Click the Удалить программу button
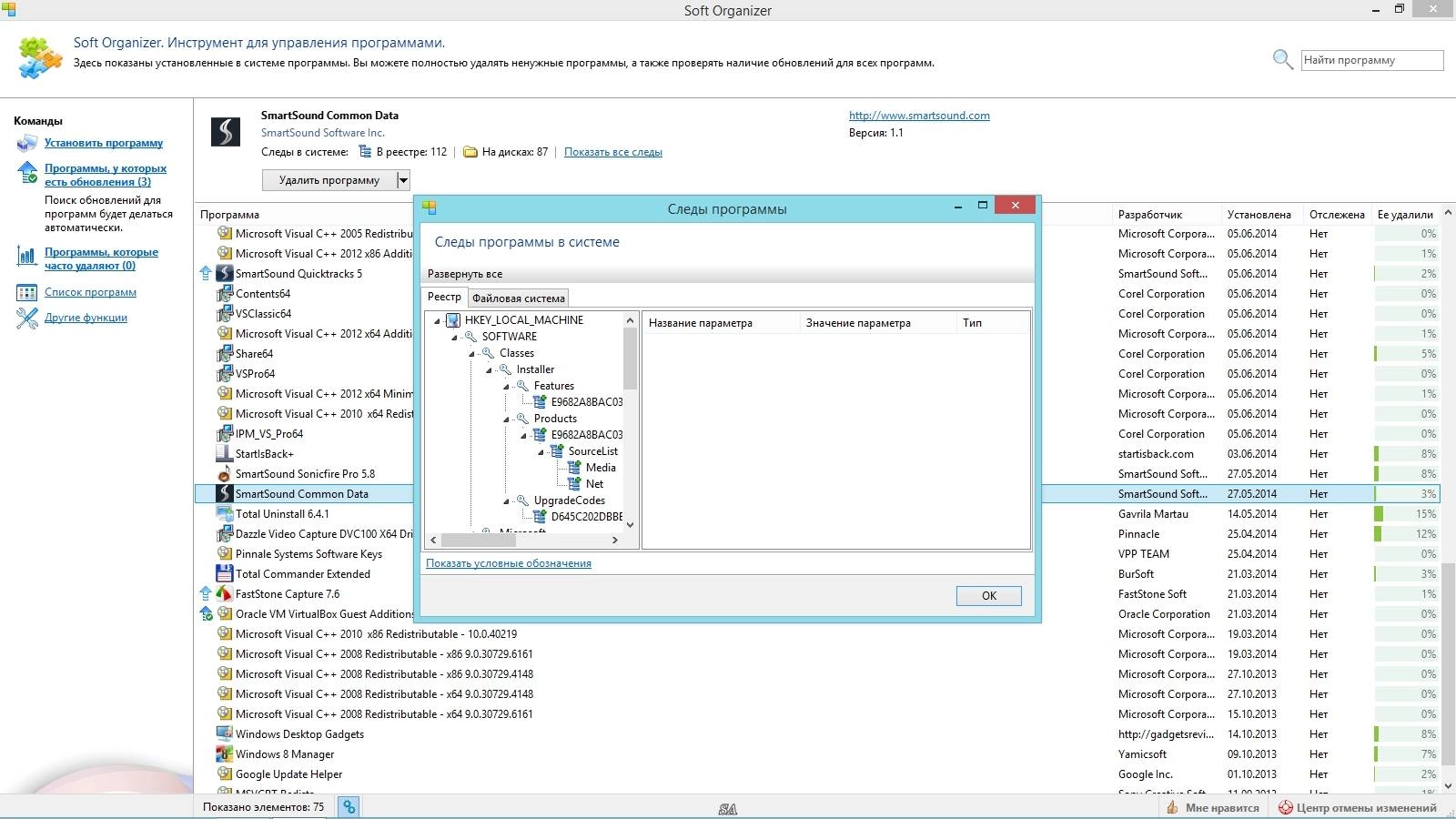This screenshot has height=819, width=1456. [x=329, y=180]
